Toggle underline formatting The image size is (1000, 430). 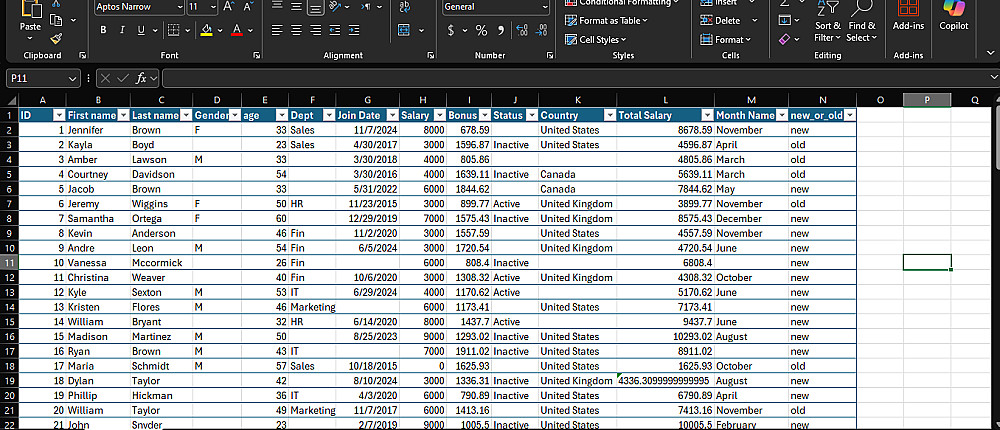(139, 31)
